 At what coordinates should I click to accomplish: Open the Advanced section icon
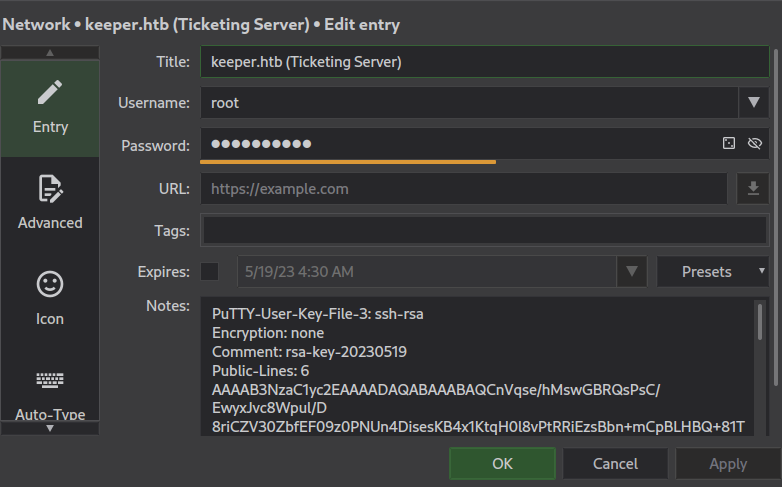(x=50, y=189)
